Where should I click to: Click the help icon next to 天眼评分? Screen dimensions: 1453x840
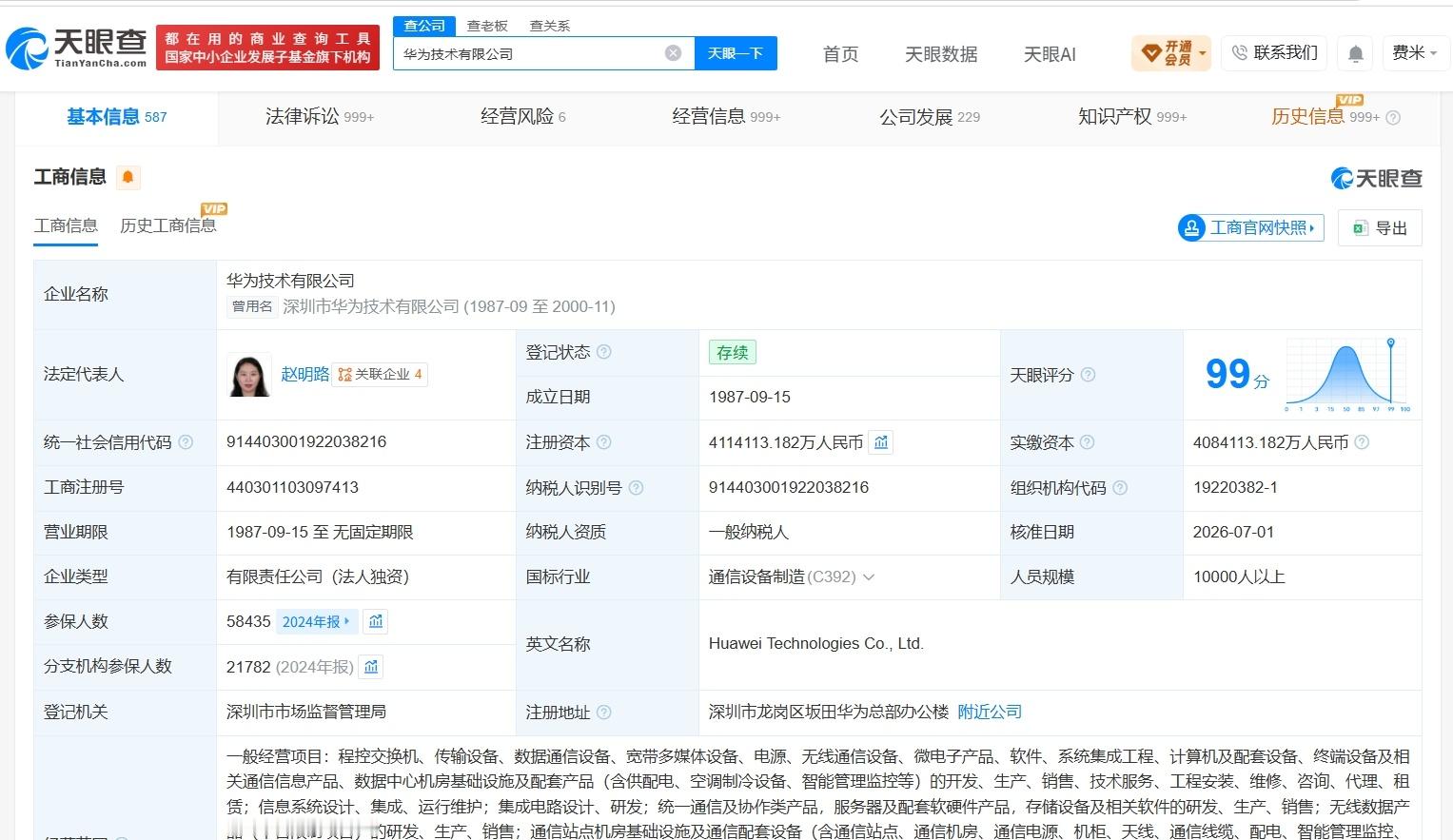[x=1088, y=375]
